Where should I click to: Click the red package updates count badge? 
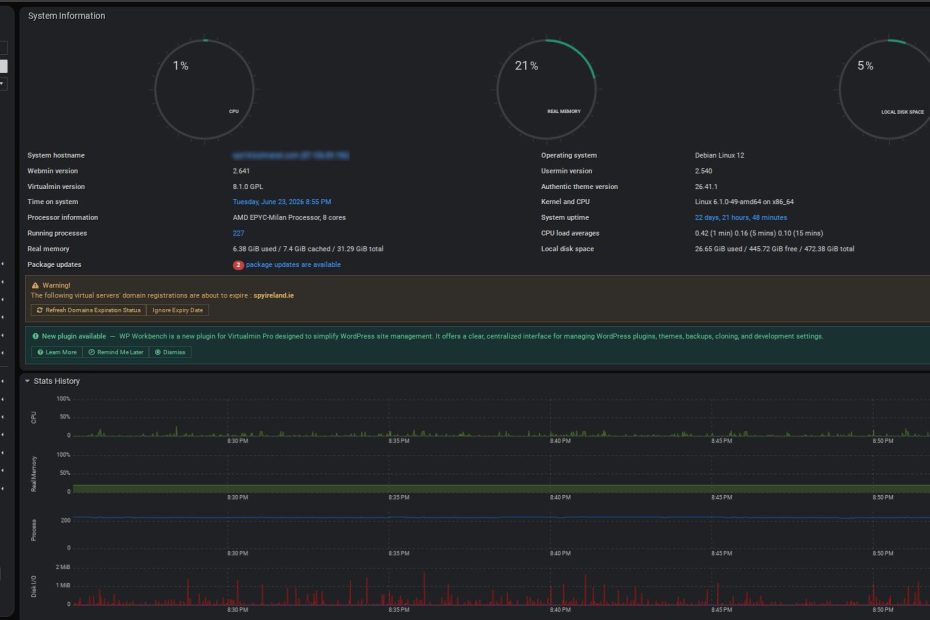point(238,265)
